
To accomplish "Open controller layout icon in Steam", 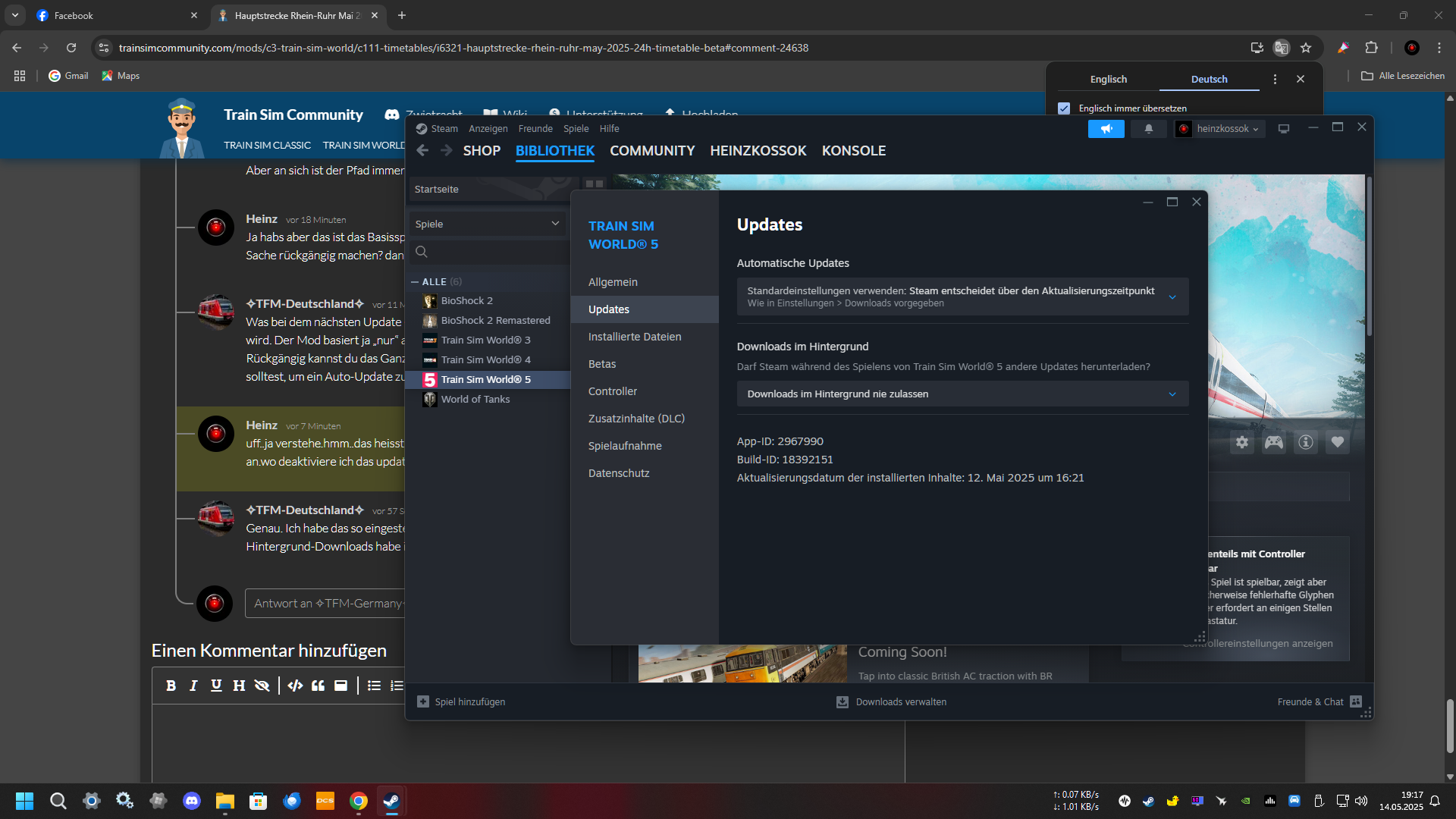I will [1274, 442].
